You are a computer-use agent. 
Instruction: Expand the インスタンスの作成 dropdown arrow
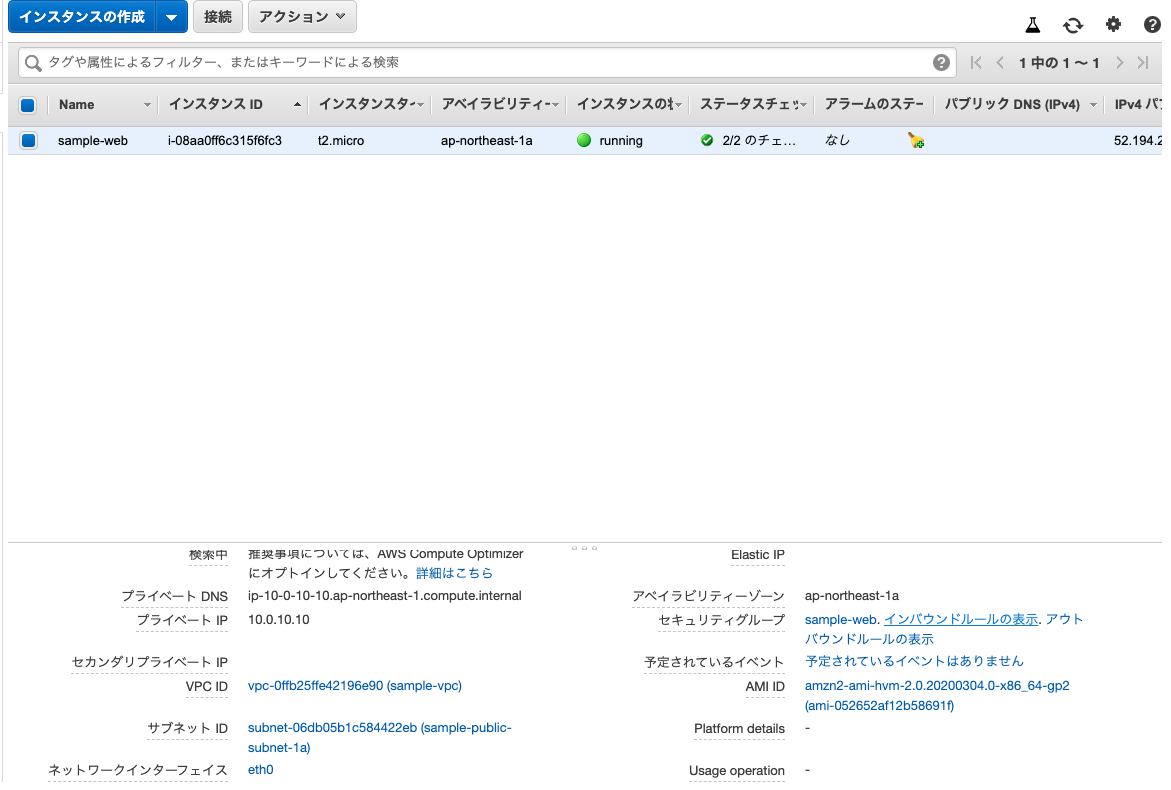point(171,17)
